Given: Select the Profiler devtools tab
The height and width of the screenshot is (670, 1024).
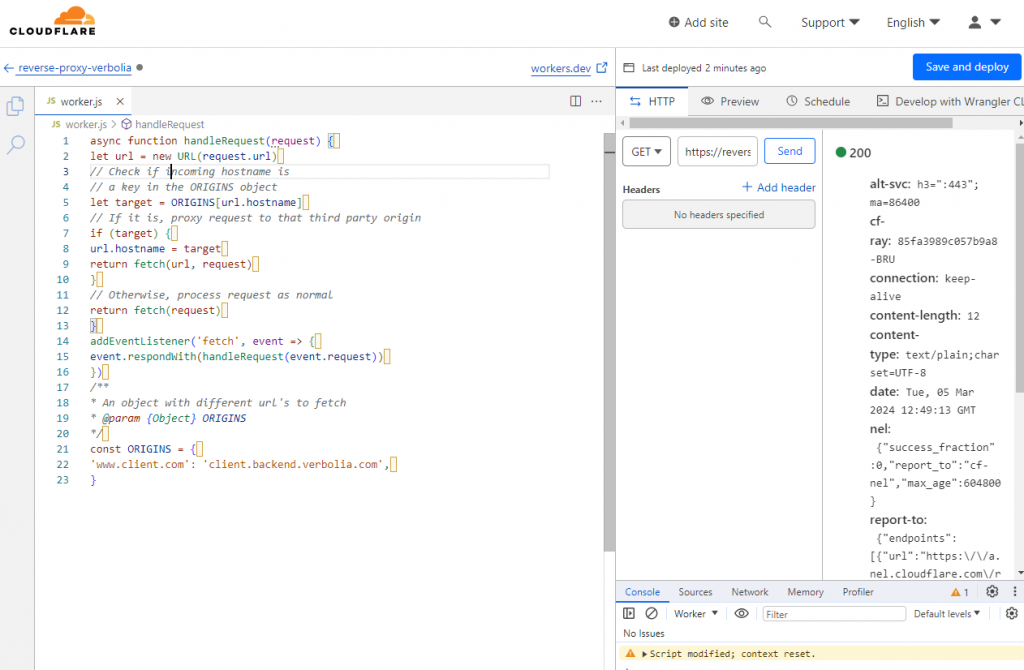Looking at the screenshot, I should point(857,592).
